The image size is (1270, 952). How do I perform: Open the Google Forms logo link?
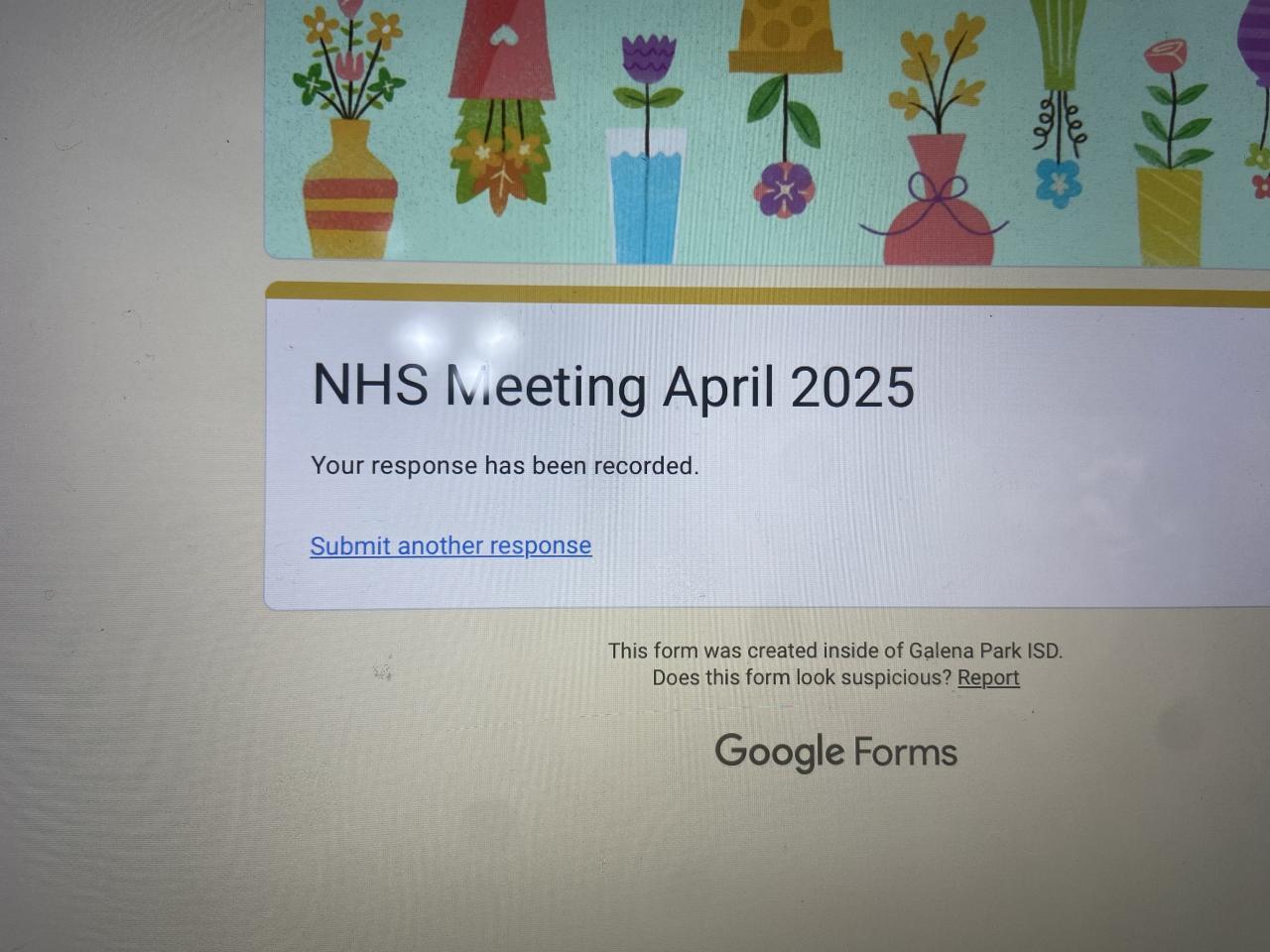pos(835,752)
